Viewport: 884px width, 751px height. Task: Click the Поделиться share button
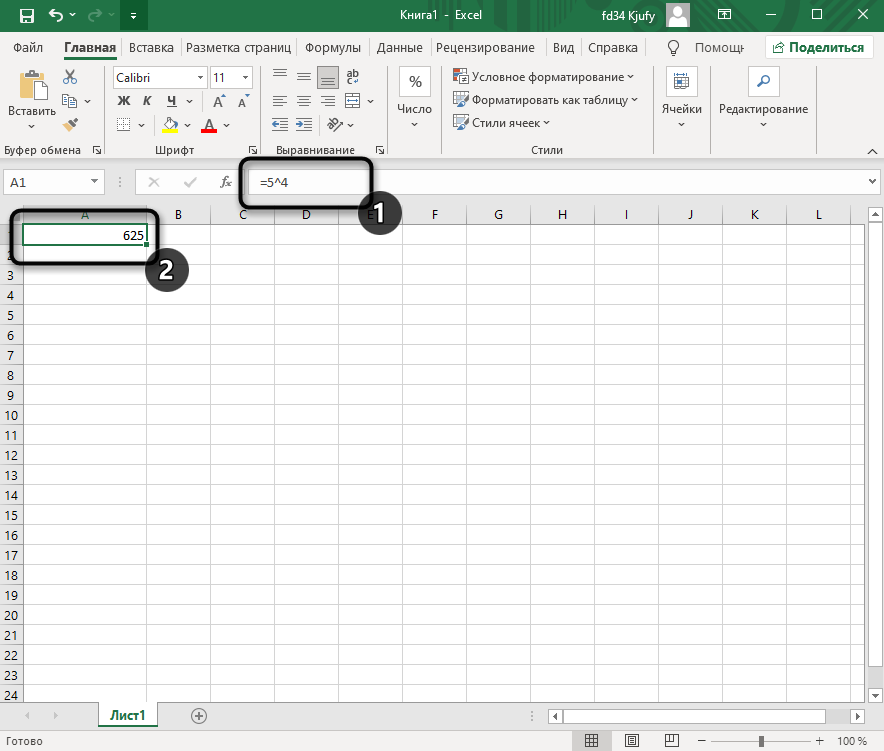tap(817, 47)
